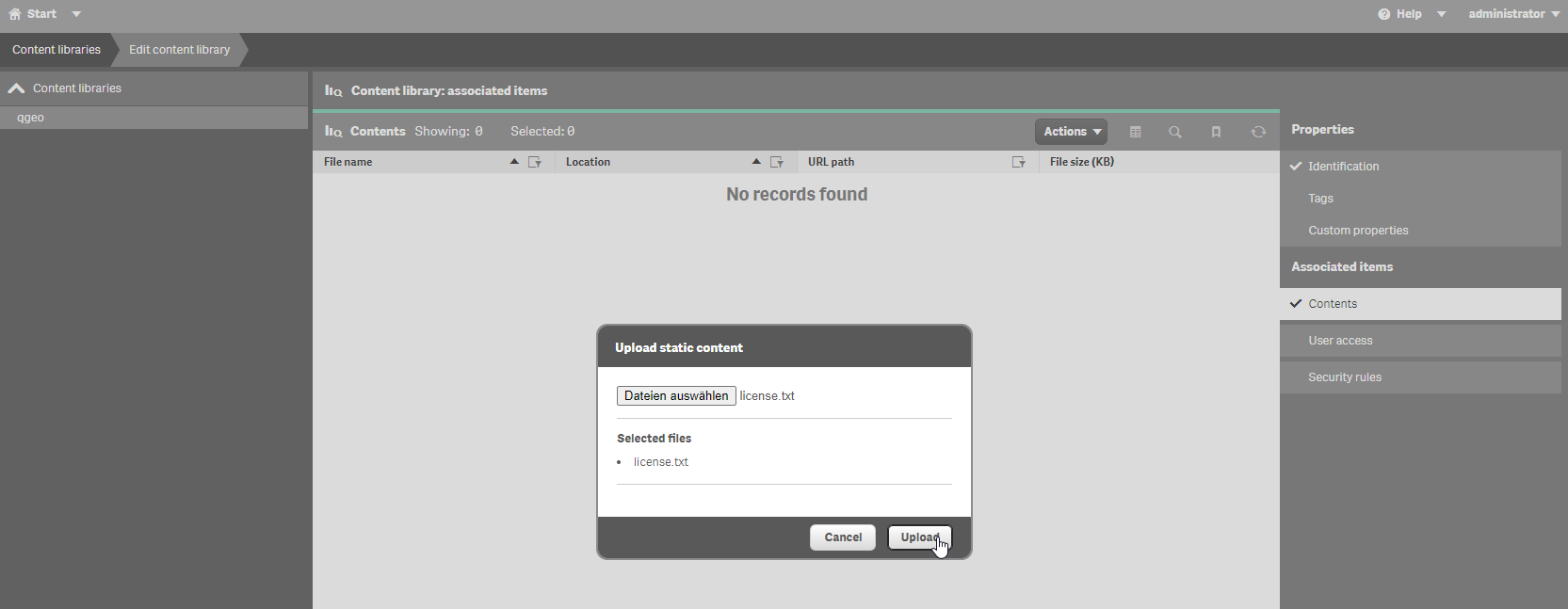Click the column selector table icon

click(x=1135, y=132)
